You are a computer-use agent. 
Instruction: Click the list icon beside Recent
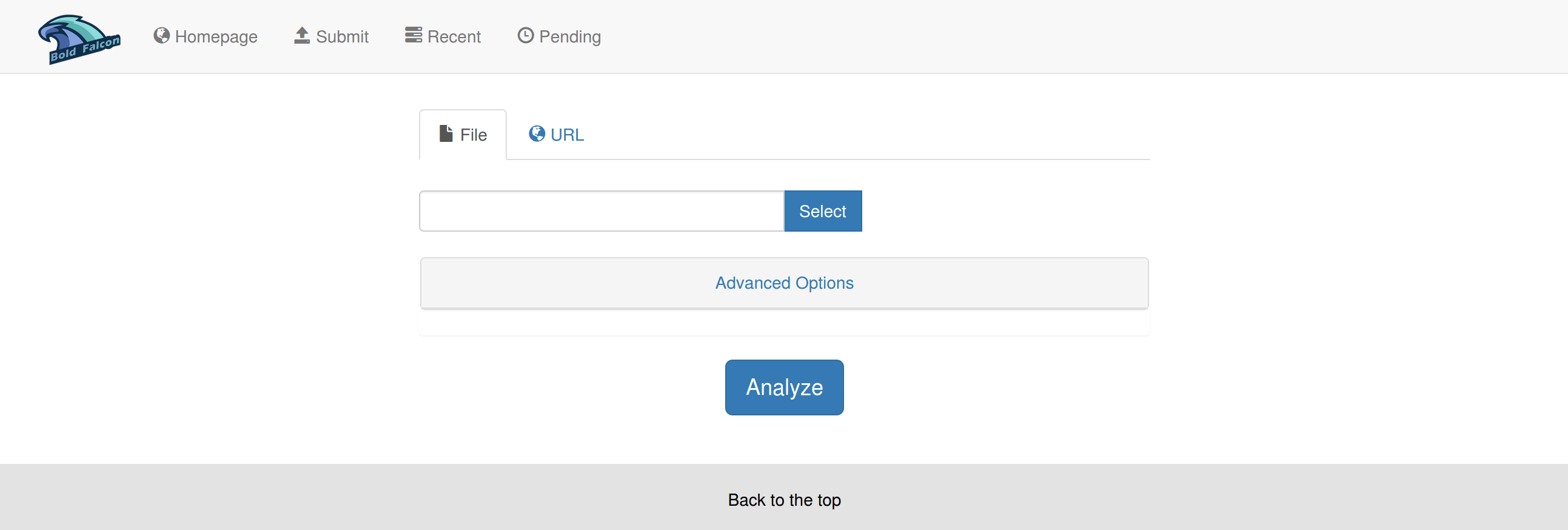414,36
